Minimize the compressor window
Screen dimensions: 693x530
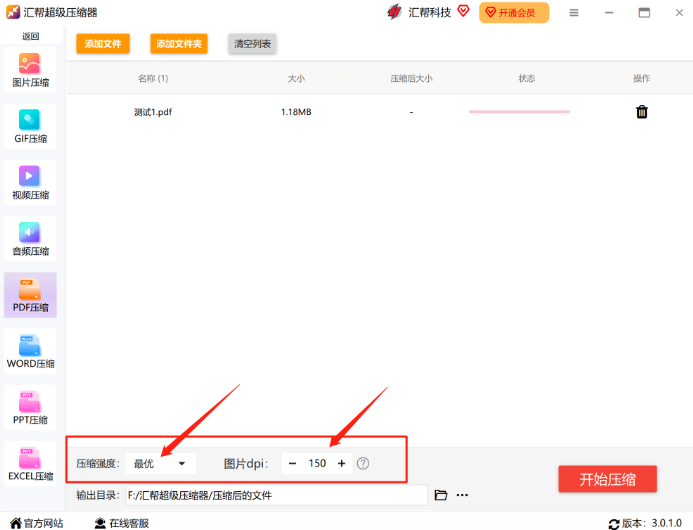[x=609, y=13]
